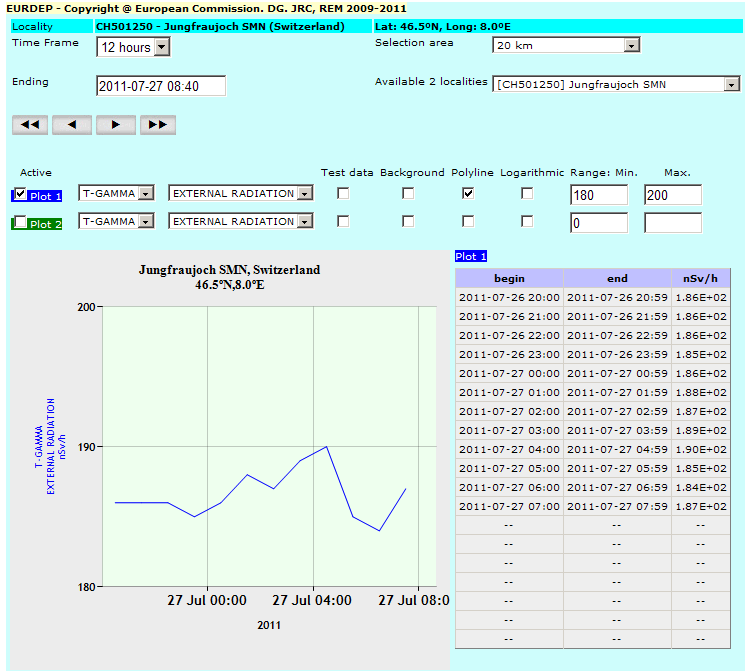
Task: Disable Polyline for Plot 1
Action: [468, 193]
